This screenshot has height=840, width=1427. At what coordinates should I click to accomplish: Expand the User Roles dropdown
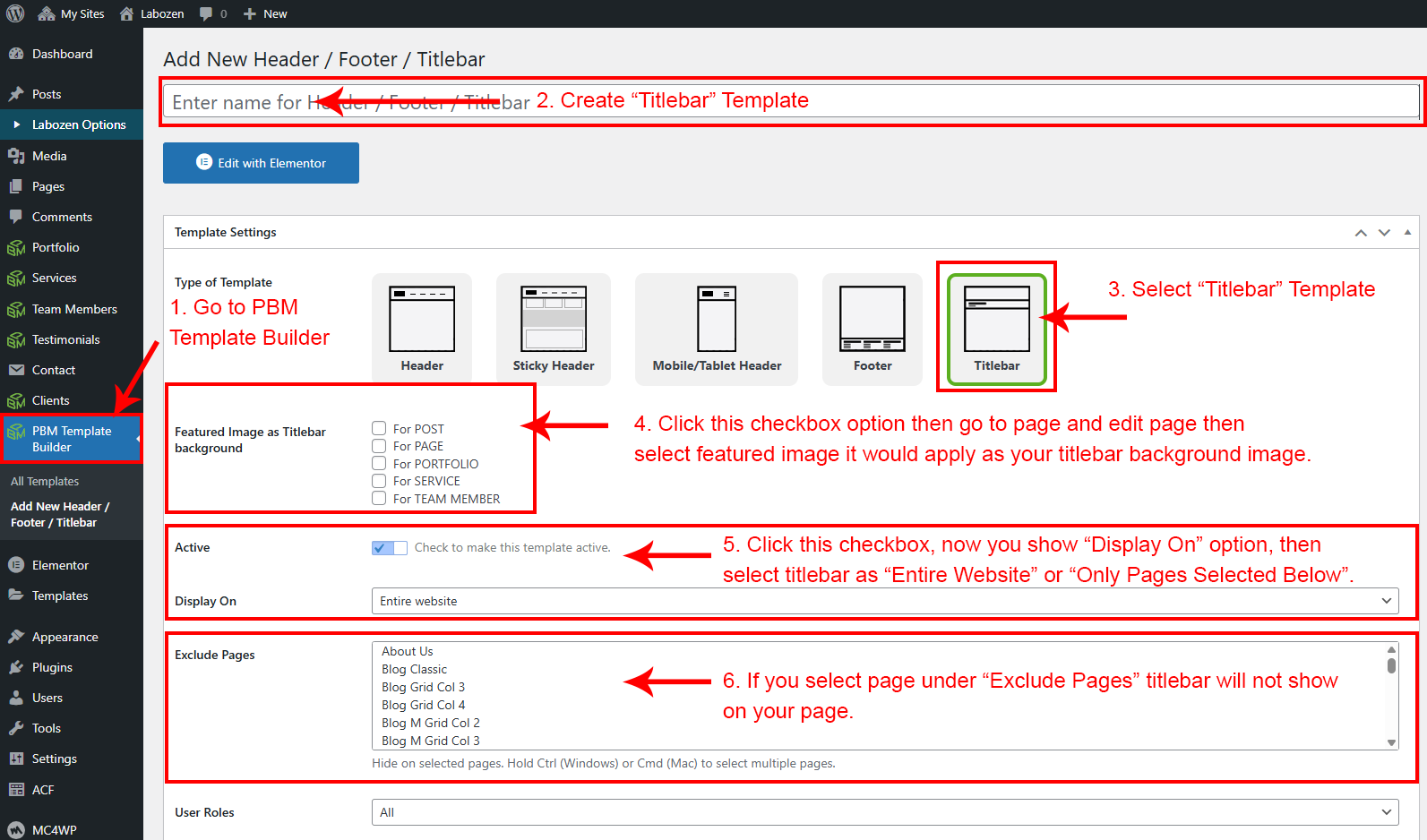coord(884,812)
